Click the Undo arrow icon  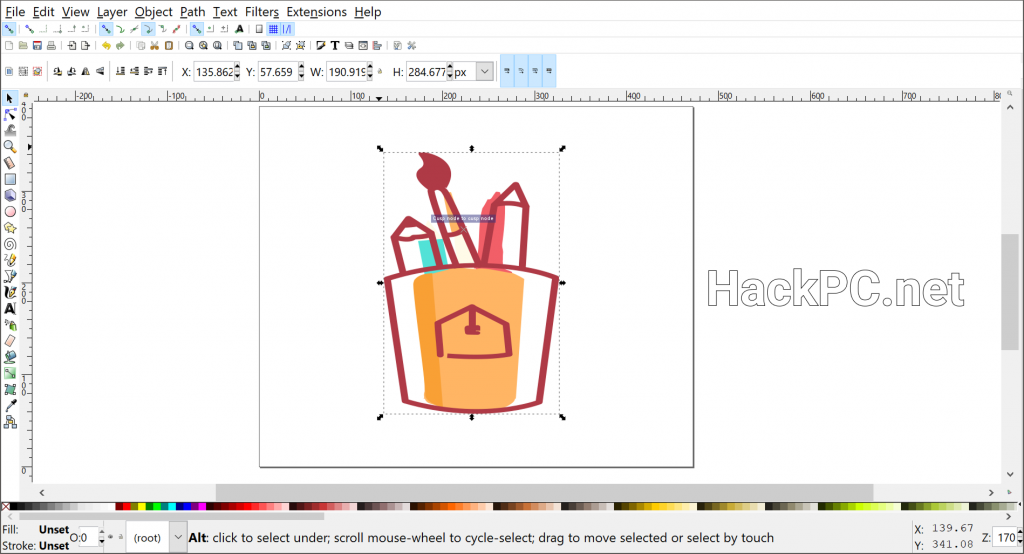tap(106, 46)
